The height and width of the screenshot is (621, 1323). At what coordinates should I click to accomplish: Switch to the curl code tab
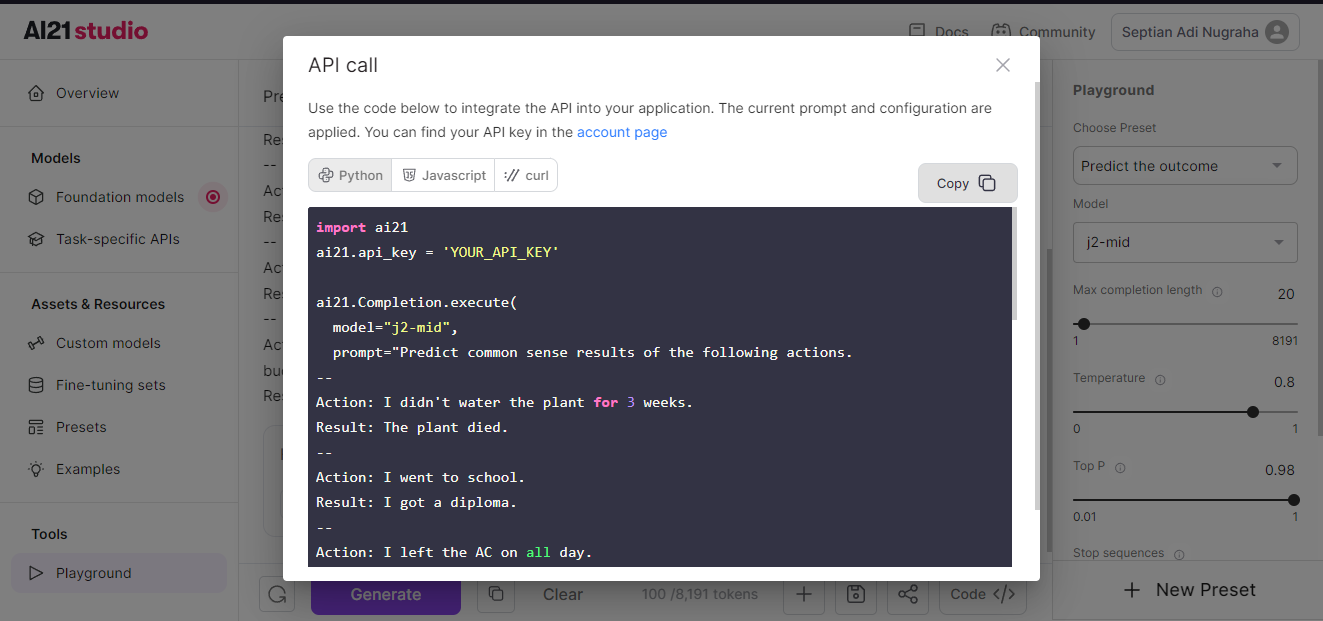pos(526,175)
